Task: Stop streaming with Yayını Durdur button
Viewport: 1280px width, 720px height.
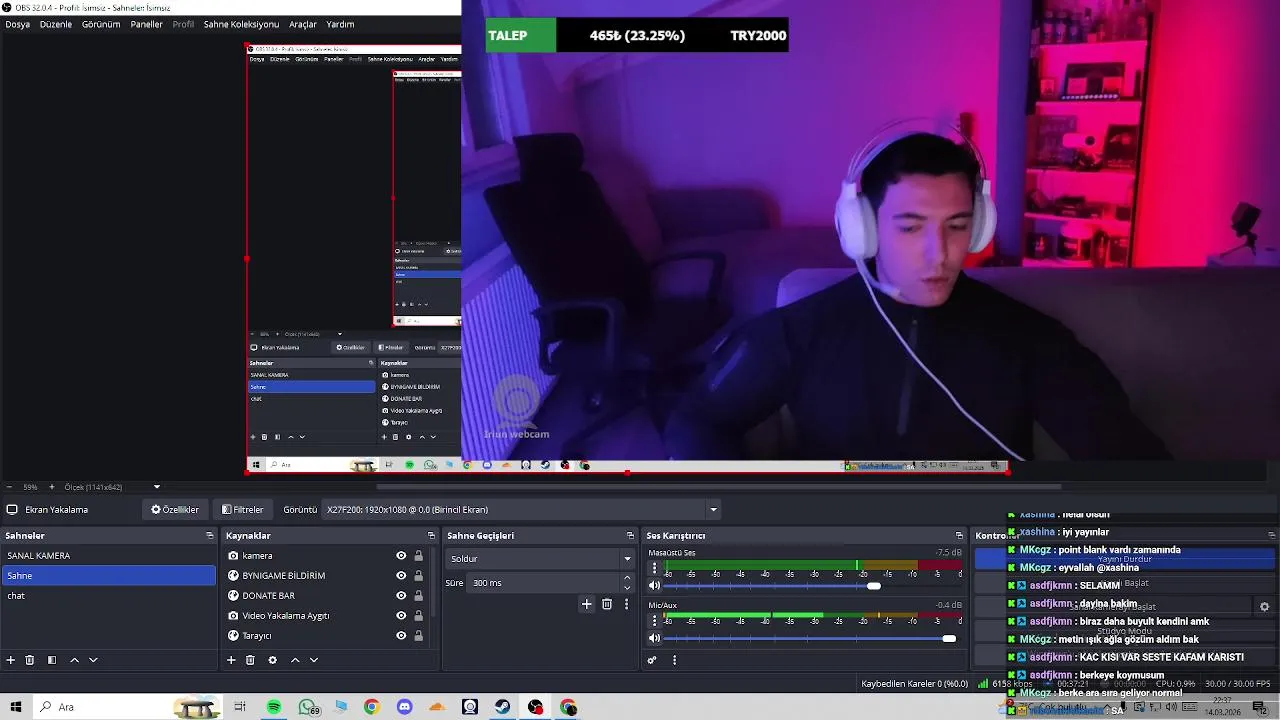Action: [1125, 559]
